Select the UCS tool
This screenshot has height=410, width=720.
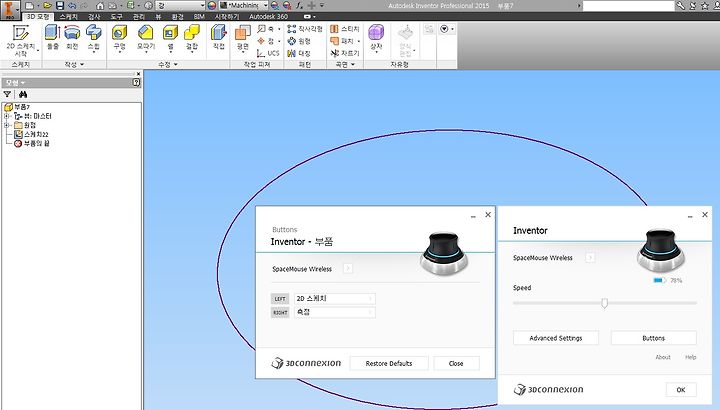tap(268, 53)
